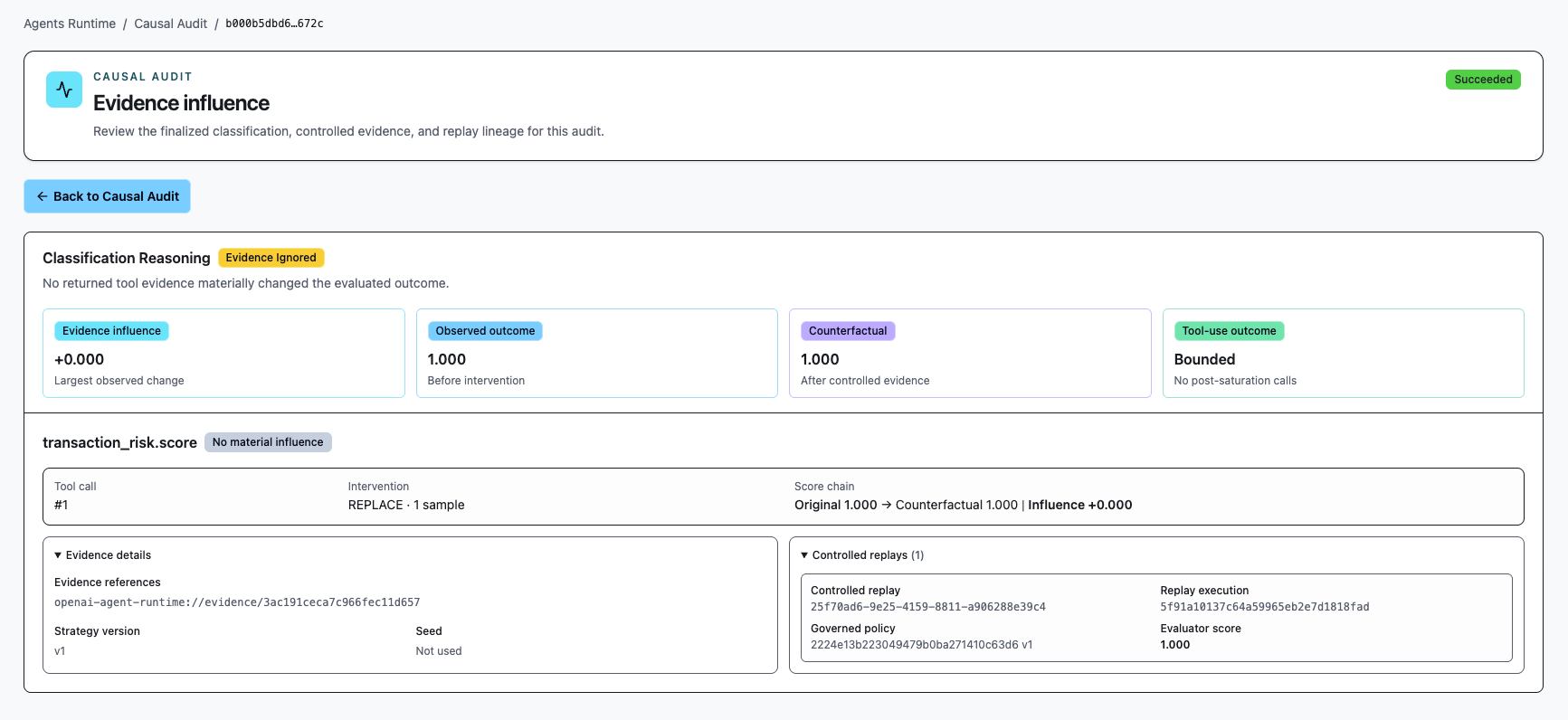Click the openai-agent-runtime evidence reference

pyautogui.click(x=237, y=602)
